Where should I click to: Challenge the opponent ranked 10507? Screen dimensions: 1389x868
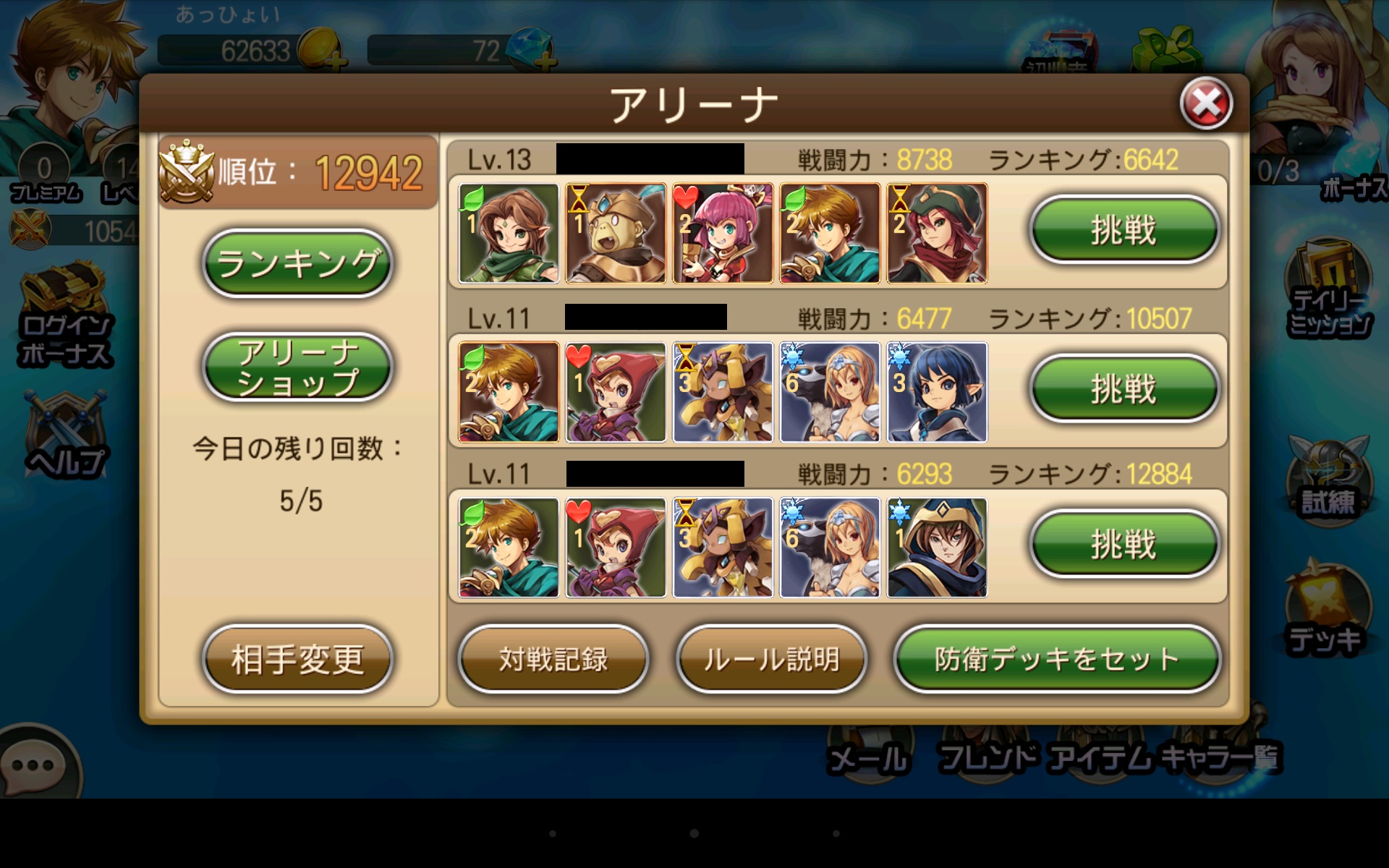click(1124, 388)
